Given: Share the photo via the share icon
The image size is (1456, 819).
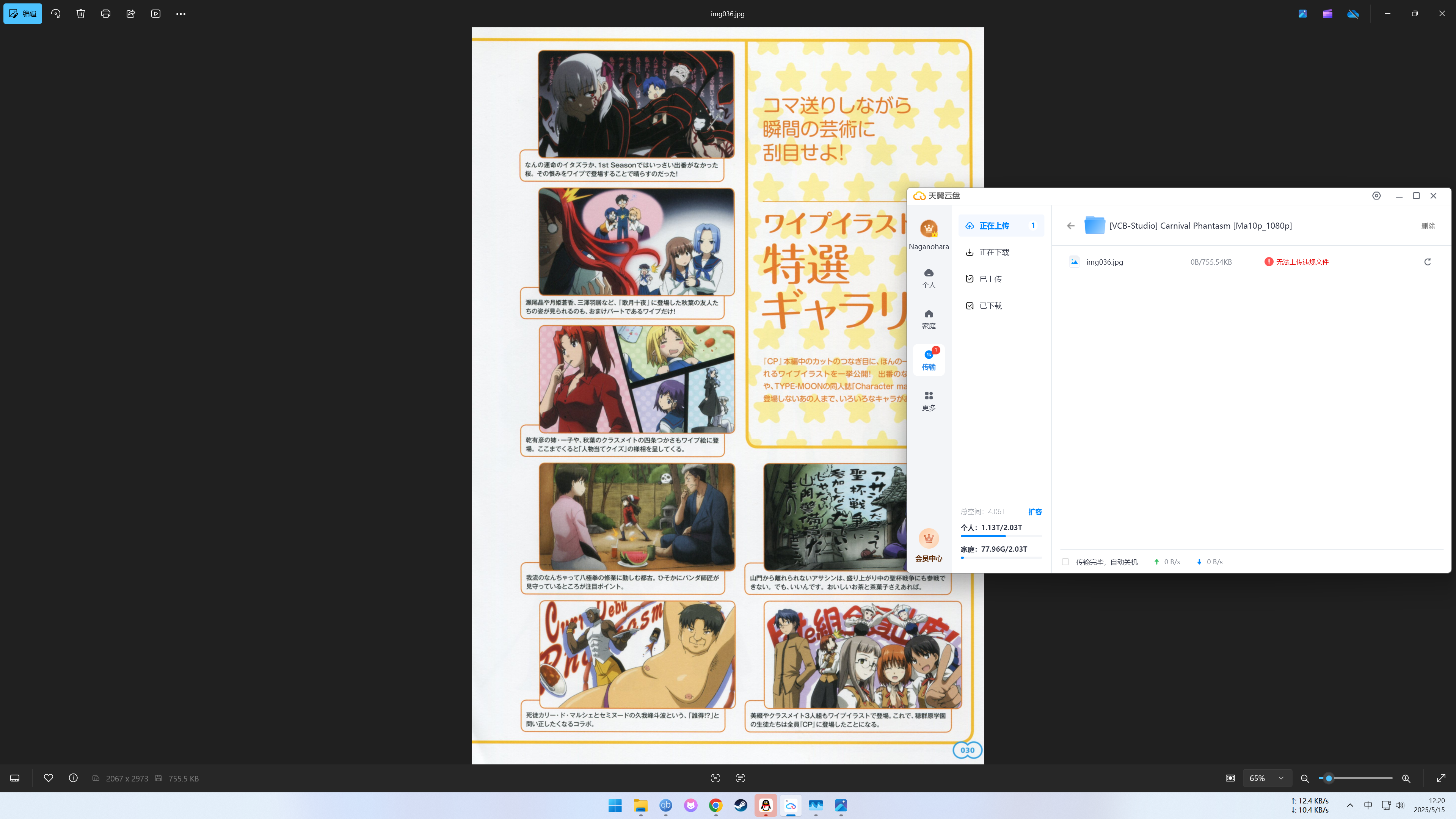Looking at the screenshot, I should point(130,14).
